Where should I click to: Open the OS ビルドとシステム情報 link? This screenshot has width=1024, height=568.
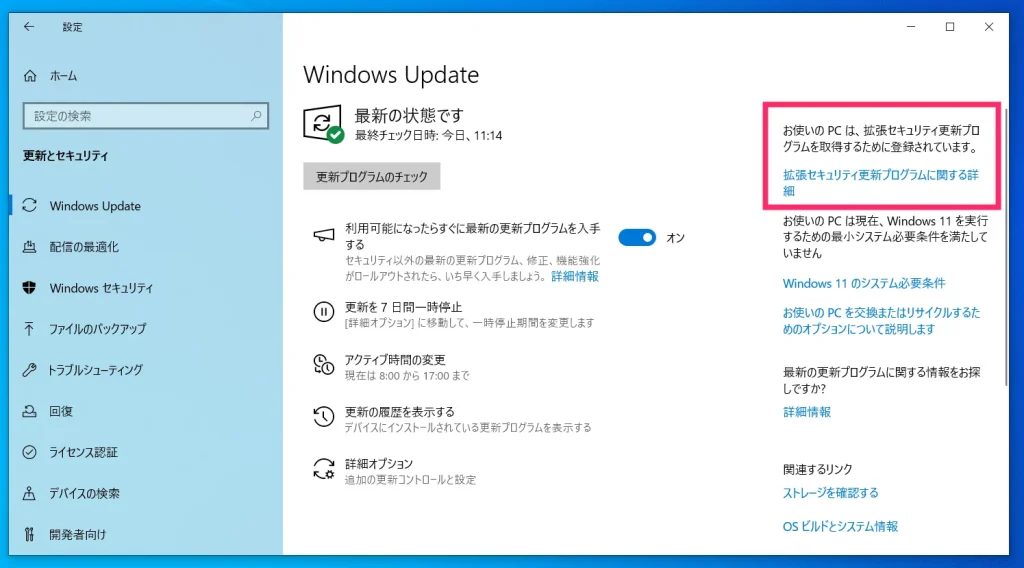[840, 526]
